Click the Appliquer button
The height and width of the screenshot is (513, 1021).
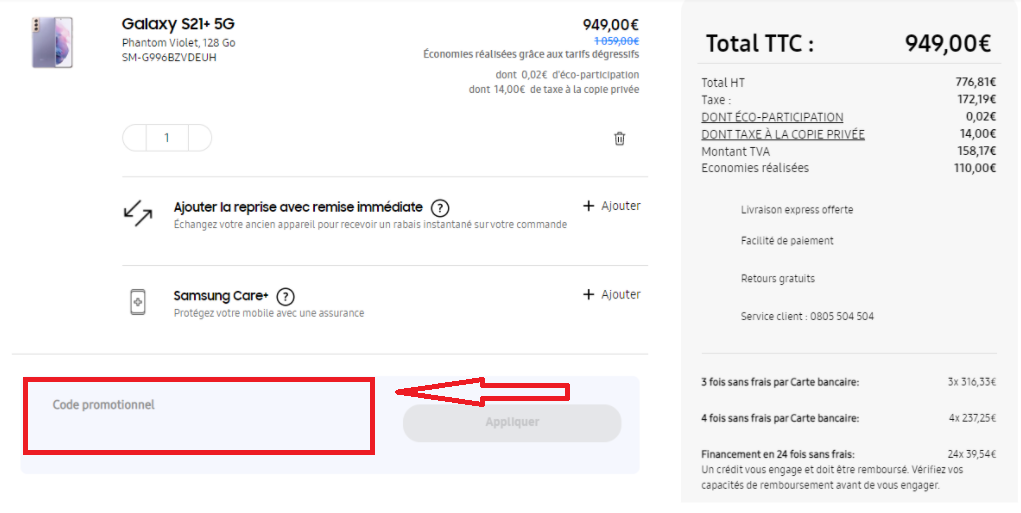coord(512,423)
